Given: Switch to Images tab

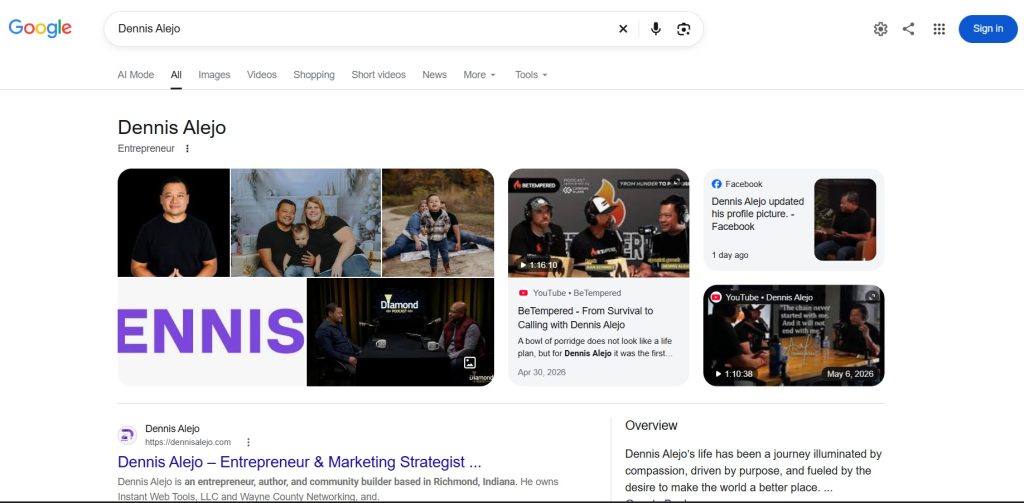Looking at the screenshot, I should [214, 74].
